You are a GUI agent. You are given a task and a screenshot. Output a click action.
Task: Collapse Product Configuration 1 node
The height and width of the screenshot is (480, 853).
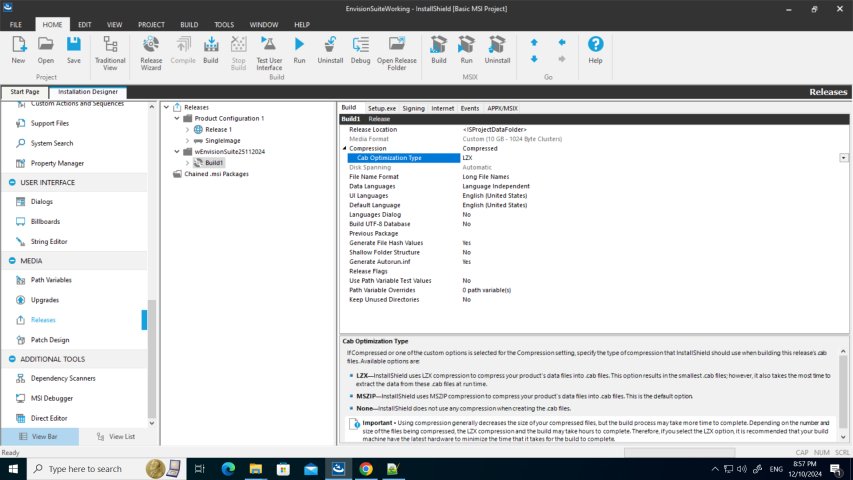177,118
